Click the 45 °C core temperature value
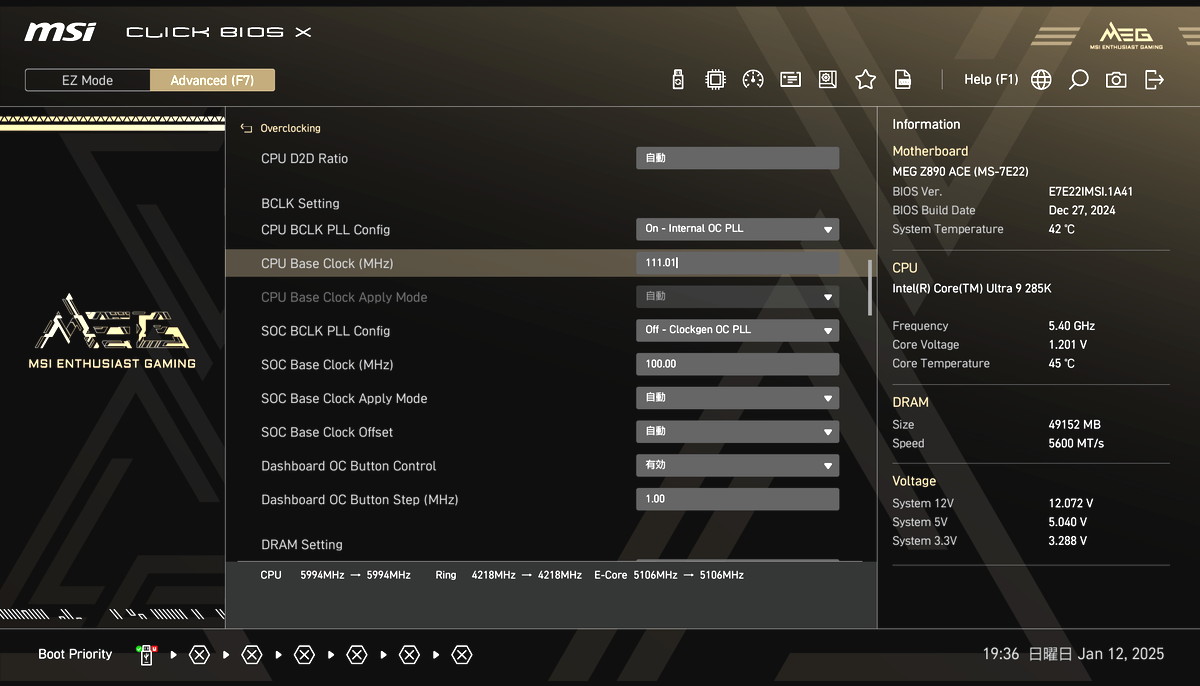The height and width of the screenshot is (686, 1200). click(x=1062, y=364)
